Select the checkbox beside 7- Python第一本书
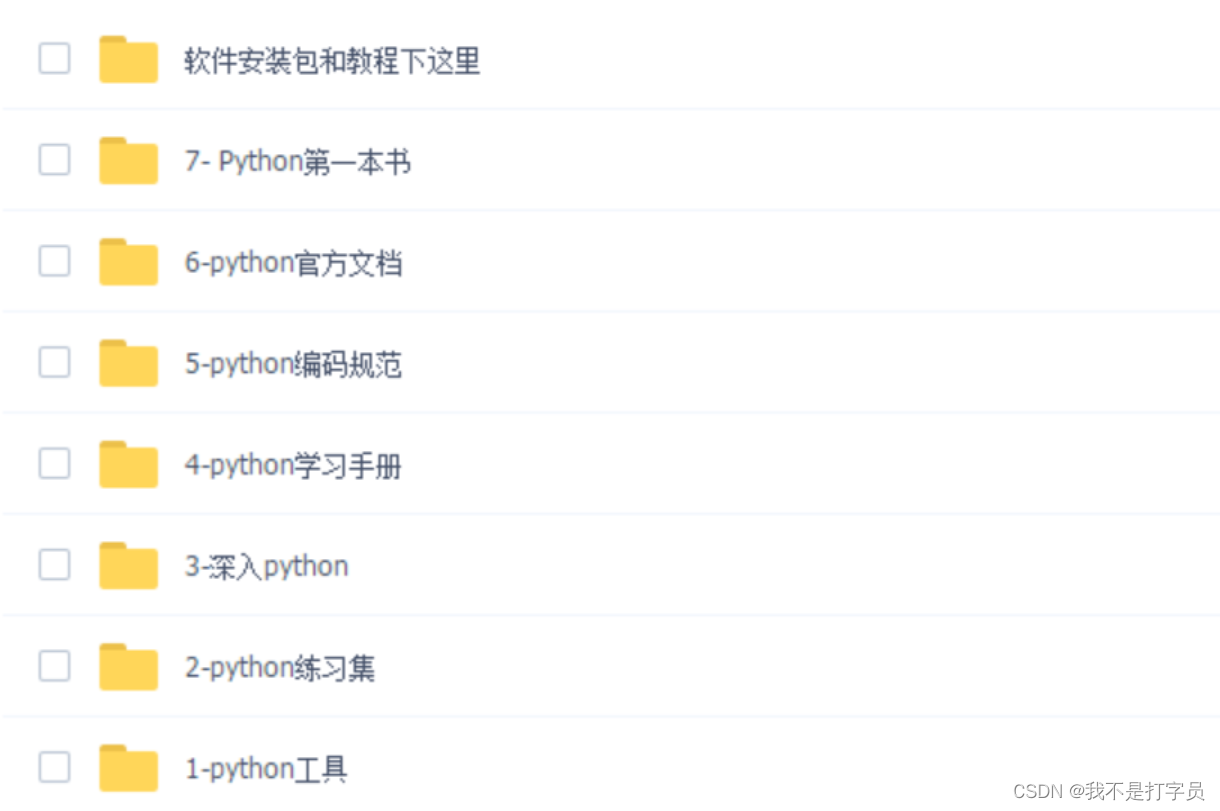1220x811 pixels. 54,159
